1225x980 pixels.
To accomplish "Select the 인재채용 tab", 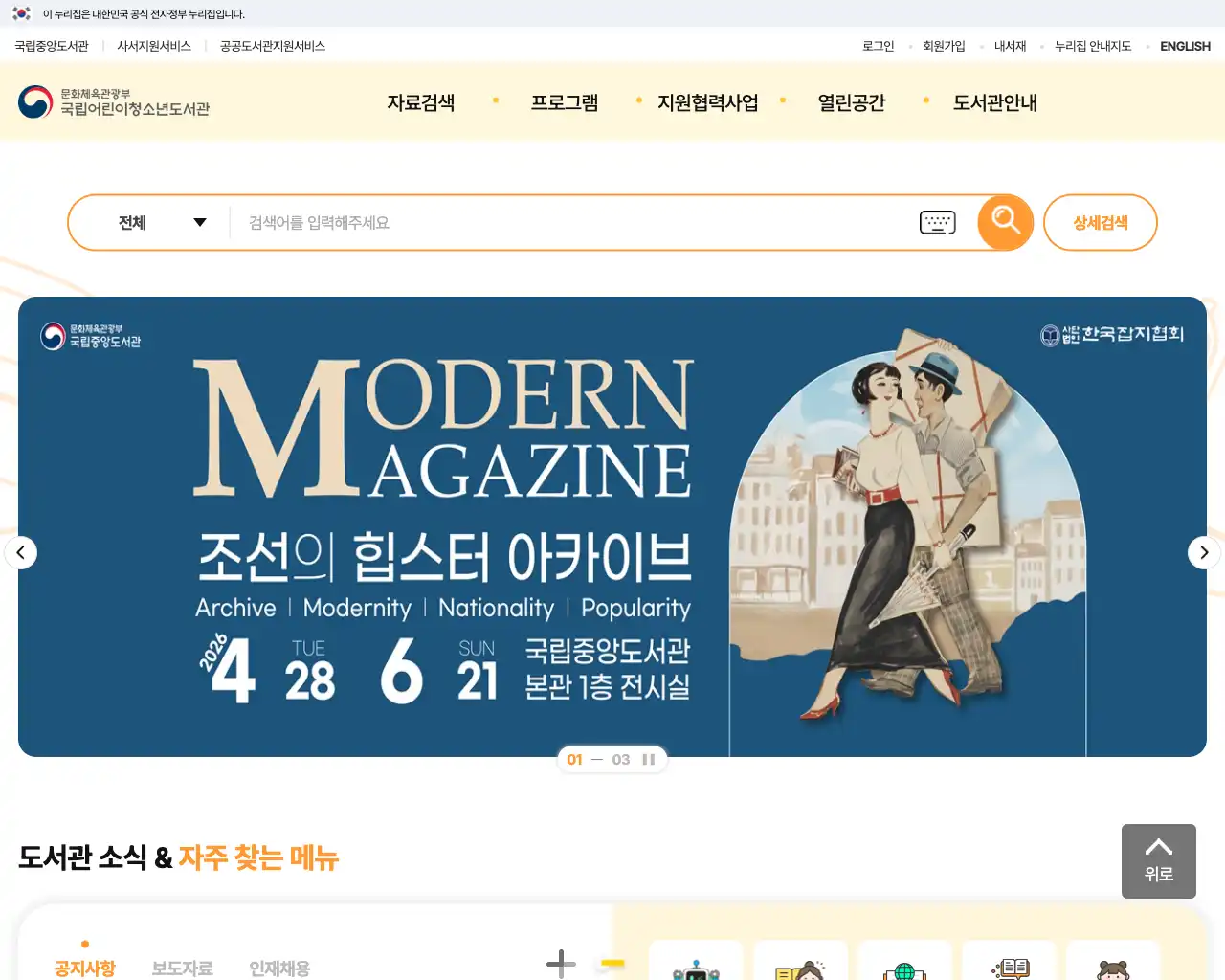I will [279, 968].
